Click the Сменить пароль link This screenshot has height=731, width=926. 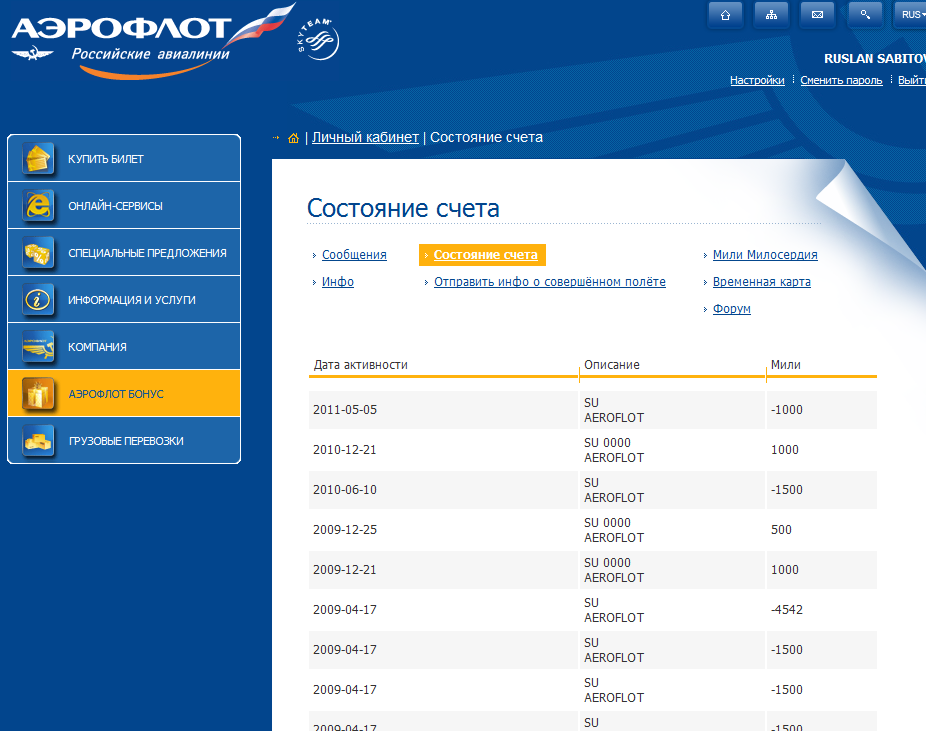point(842,80)
